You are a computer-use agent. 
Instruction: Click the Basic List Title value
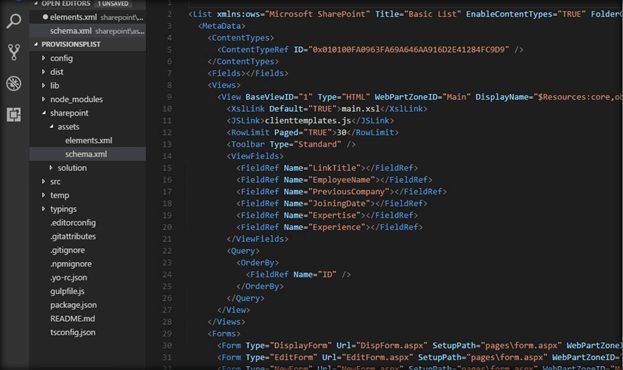click(435, 14)
